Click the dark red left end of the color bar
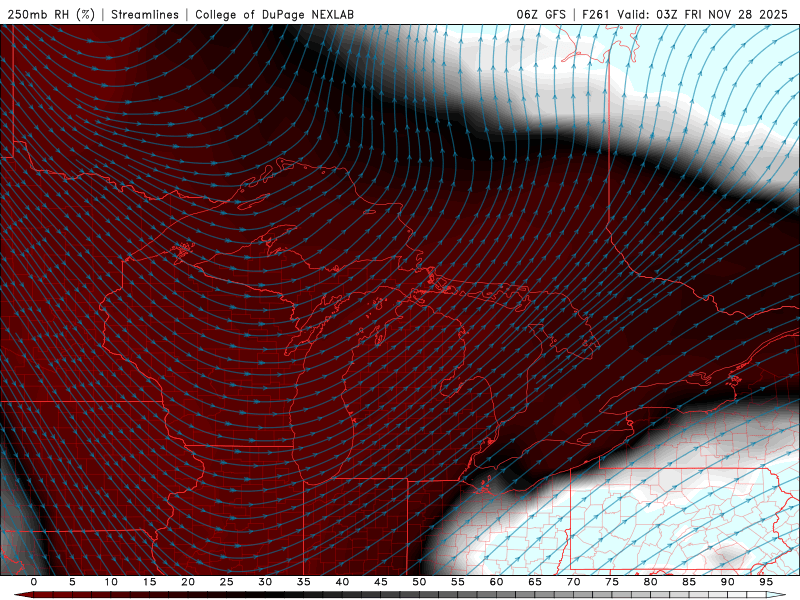Viewport: 800px width, 600px height. (26, 595)
